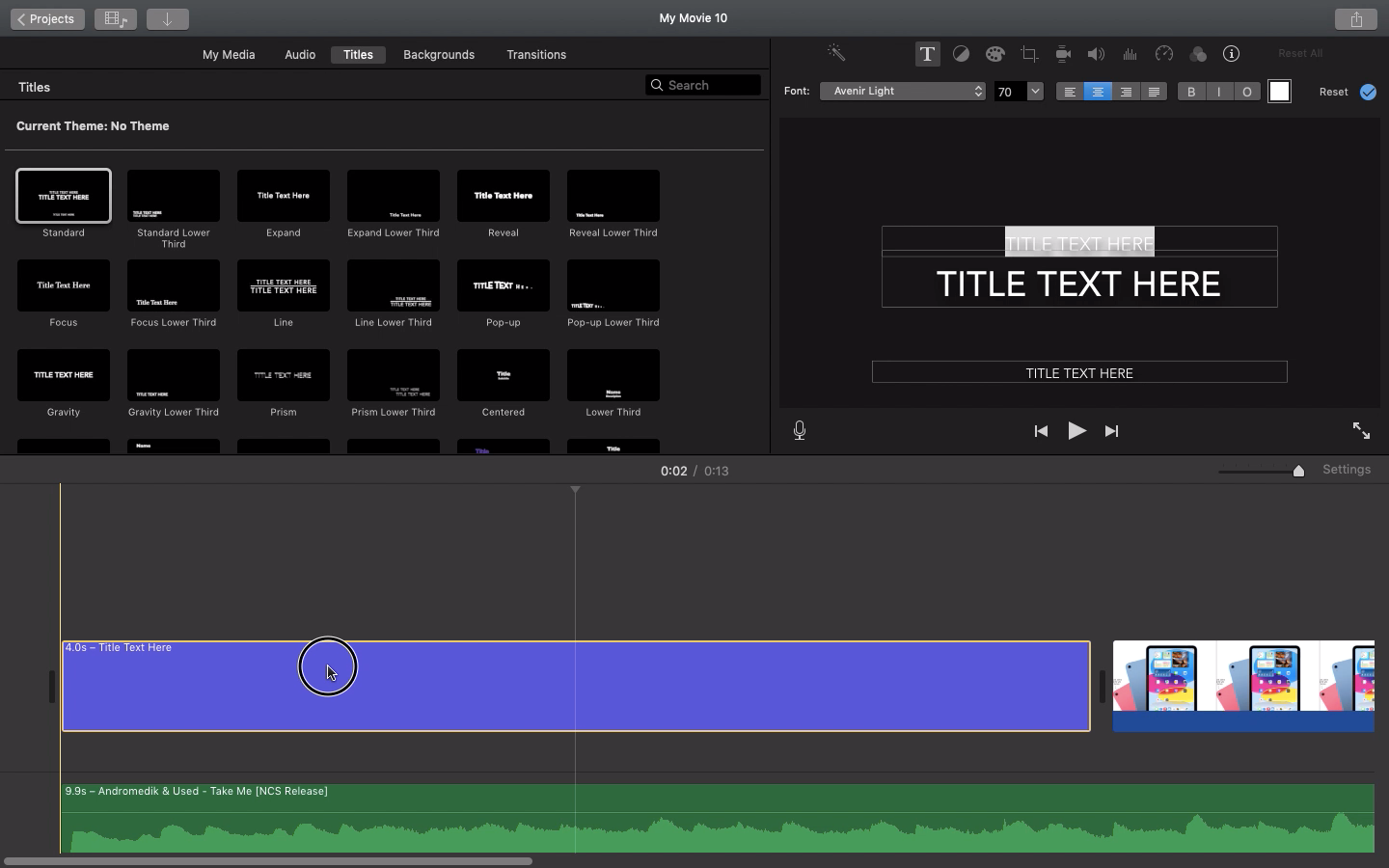Open the Volume adjustment controls
This screenshot has height=868, width=1389.
click(x=1096, y=54)
